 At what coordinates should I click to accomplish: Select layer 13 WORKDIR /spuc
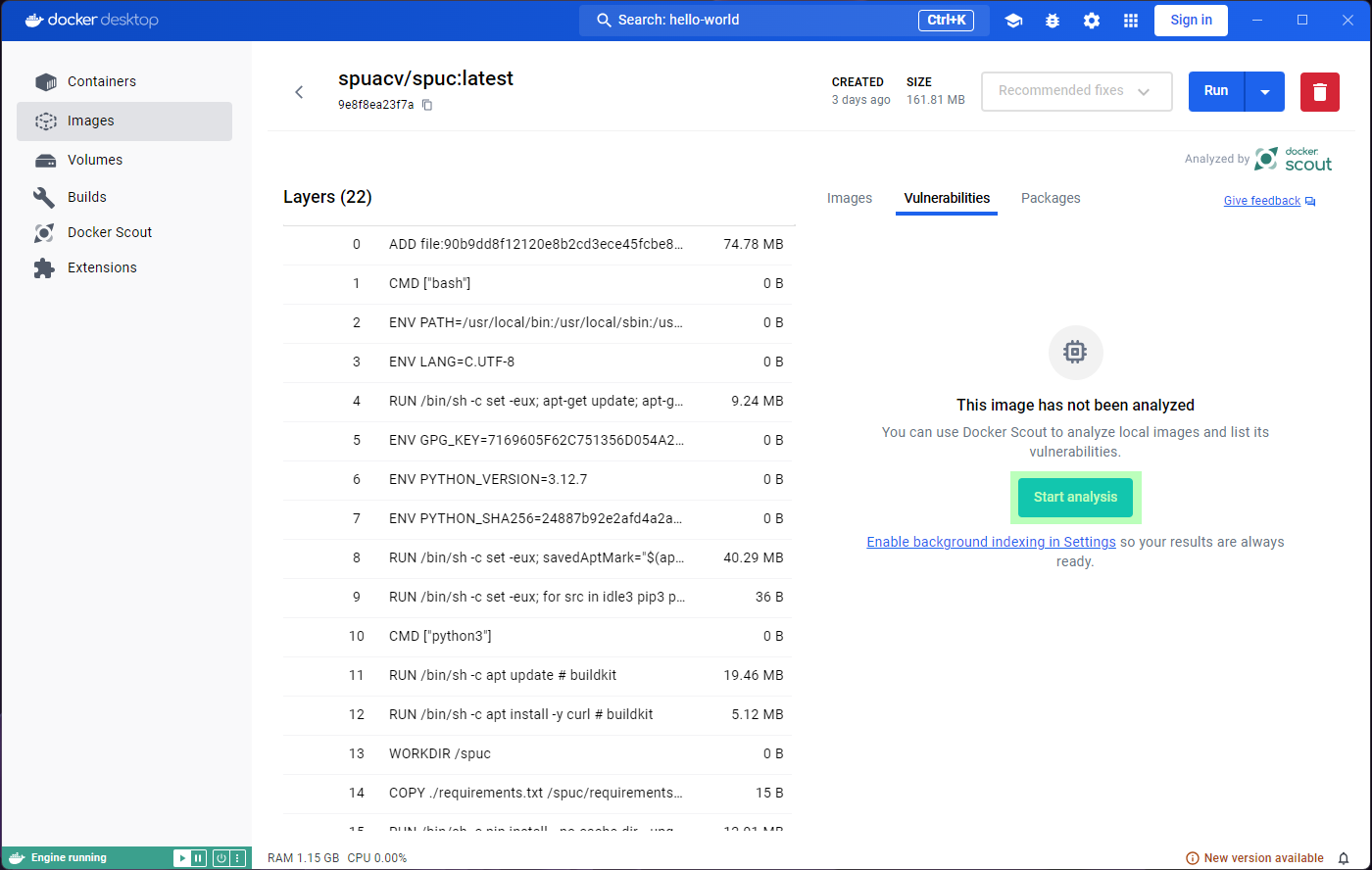539,753
